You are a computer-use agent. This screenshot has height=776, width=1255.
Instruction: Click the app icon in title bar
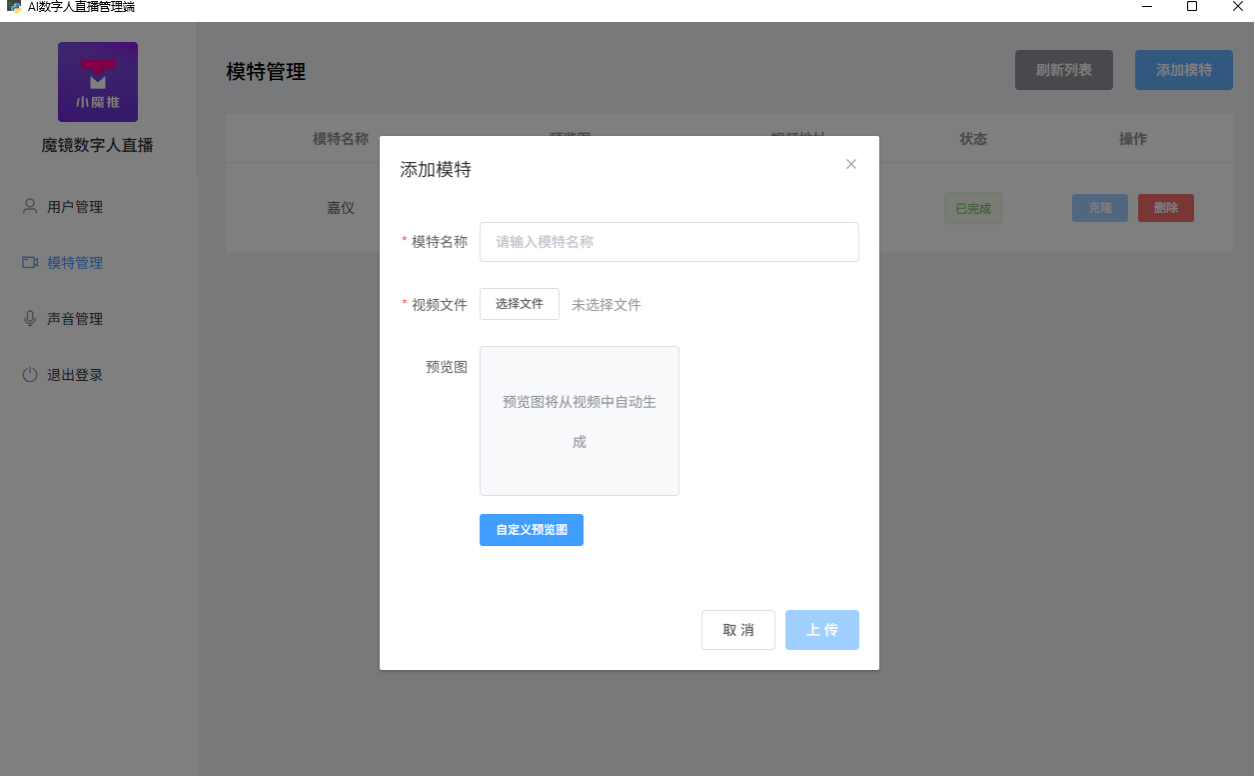pos(14,7)
